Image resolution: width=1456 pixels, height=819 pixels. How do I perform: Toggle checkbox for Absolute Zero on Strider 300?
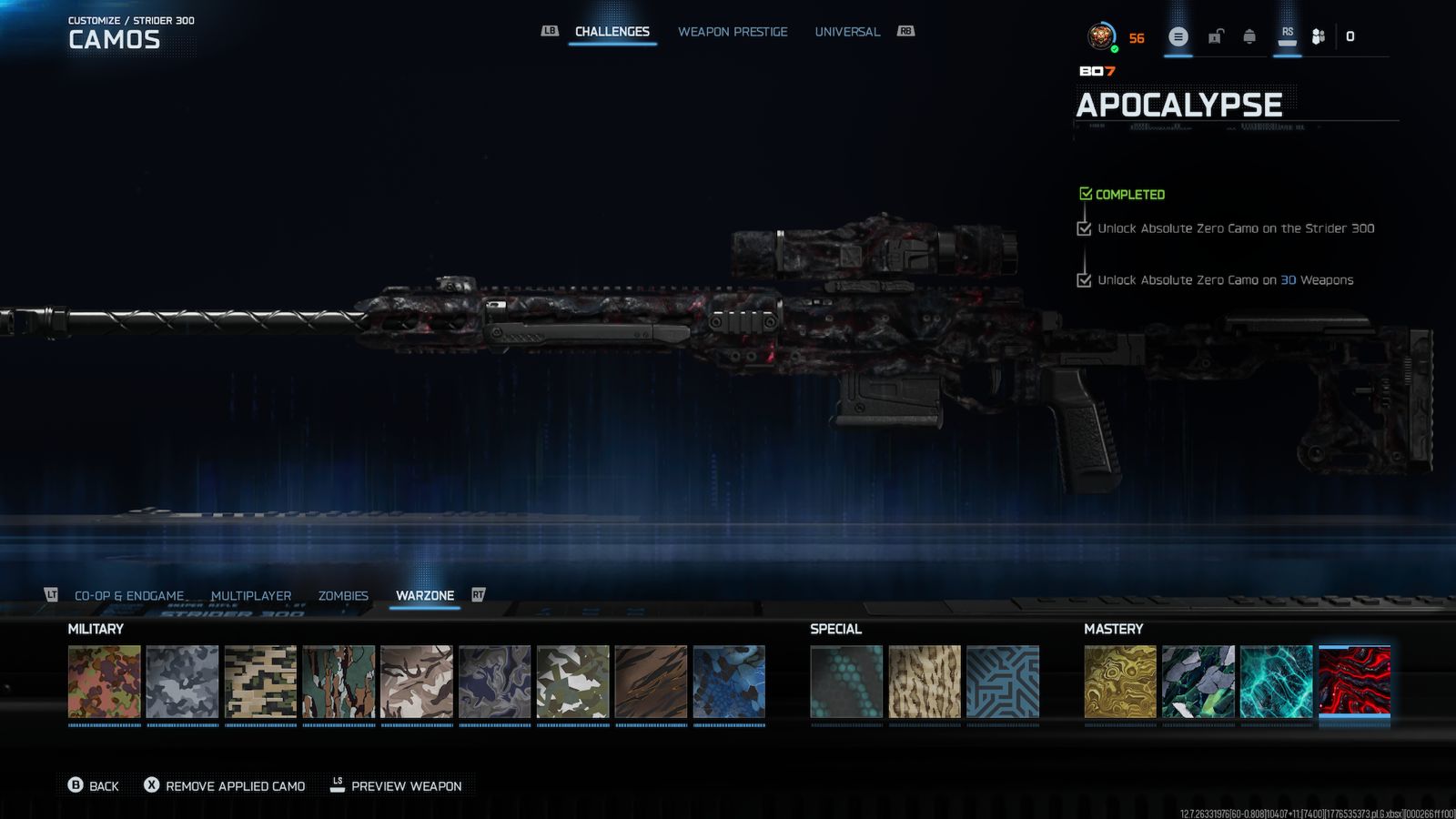[x=1084, y=229]
